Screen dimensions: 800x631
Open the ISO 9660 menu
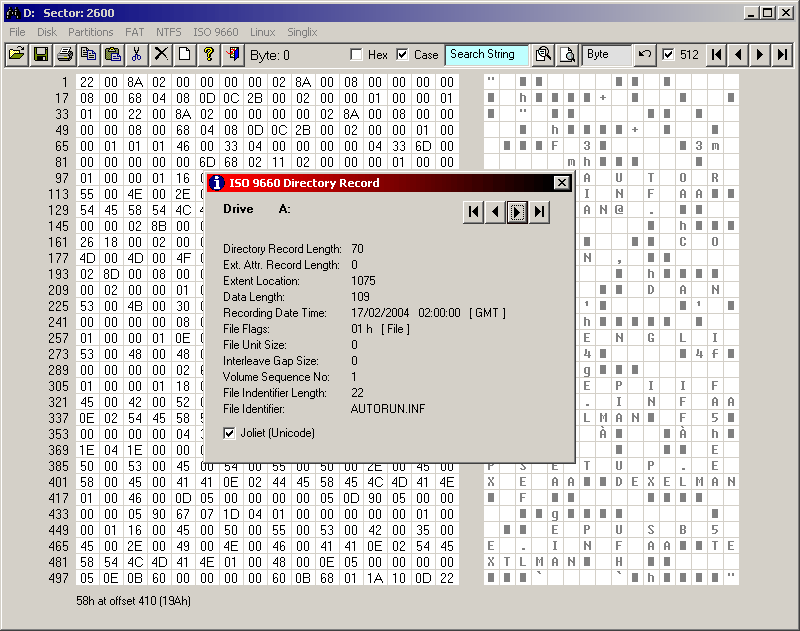tap(216, 32)
